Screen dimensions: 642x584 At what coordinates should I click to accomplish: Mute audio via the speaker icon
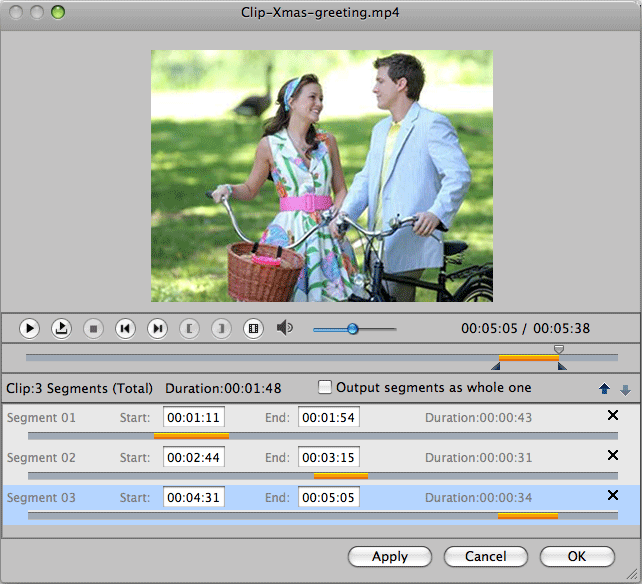pyautogui.click(x=285, y=328)
